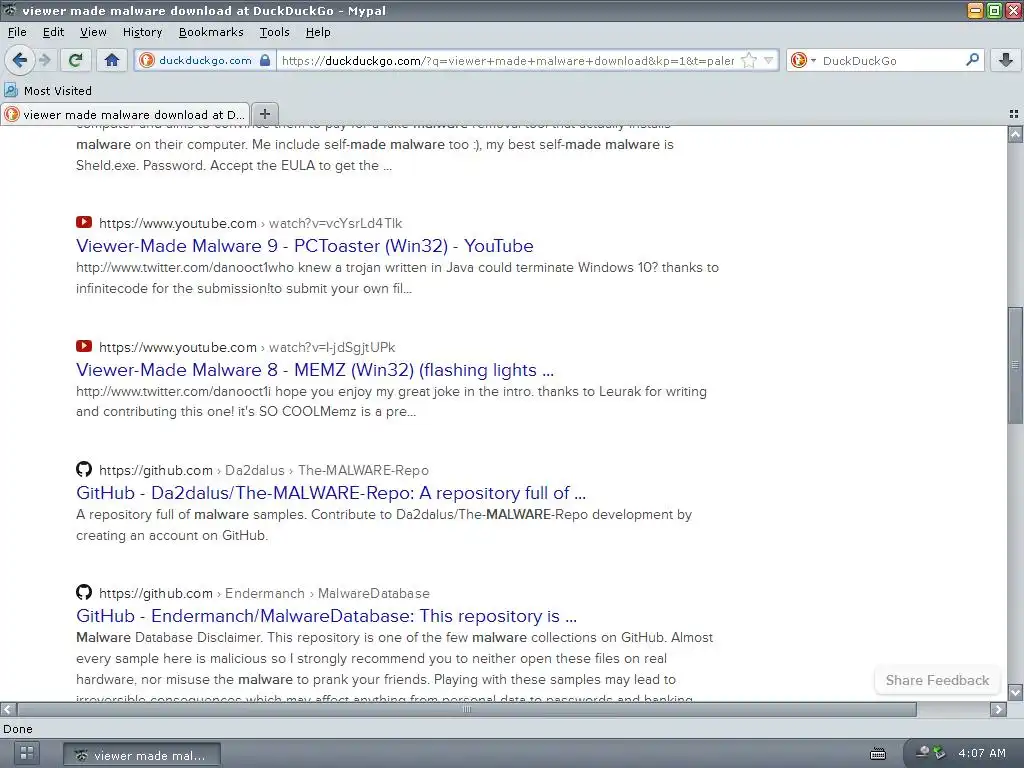Open the search engine selector dropdown
Image resolution: width=1024 pixels, height=768 pixels.
(803, 60)
